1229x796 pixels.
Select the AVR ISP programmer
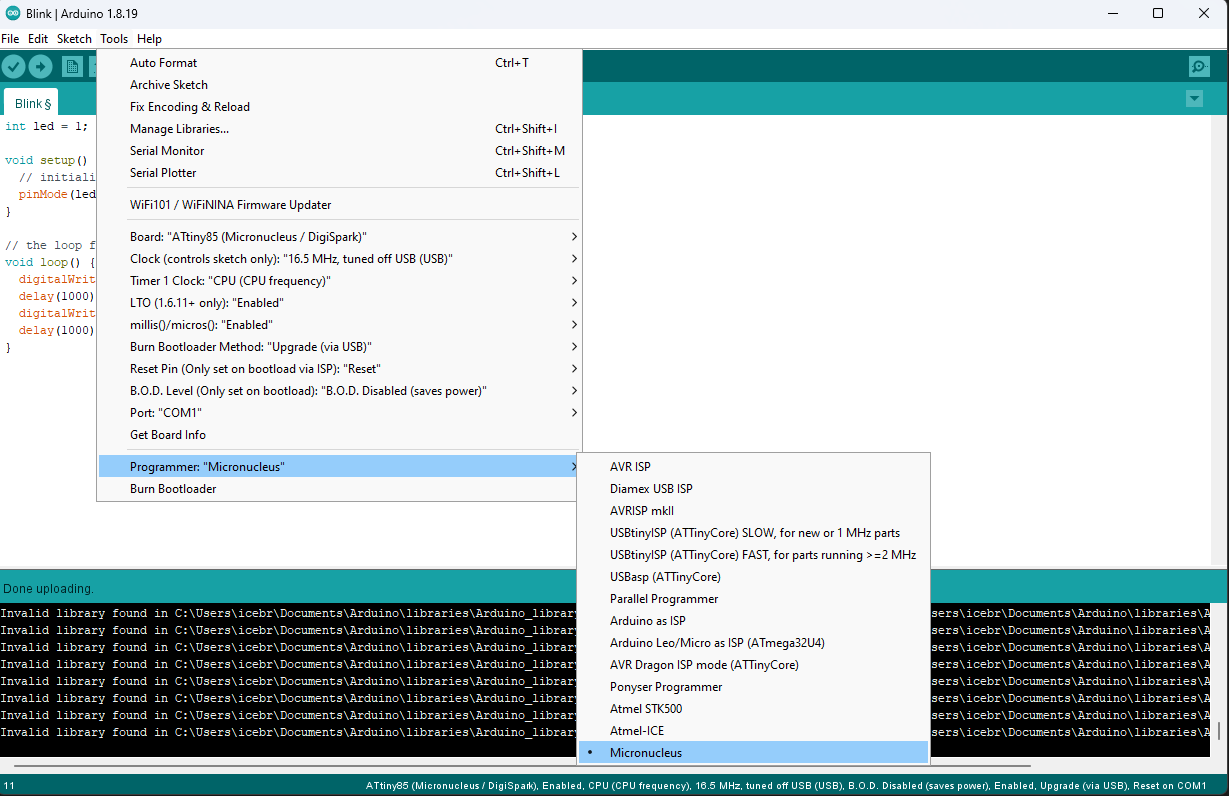(x=630, y=467)
